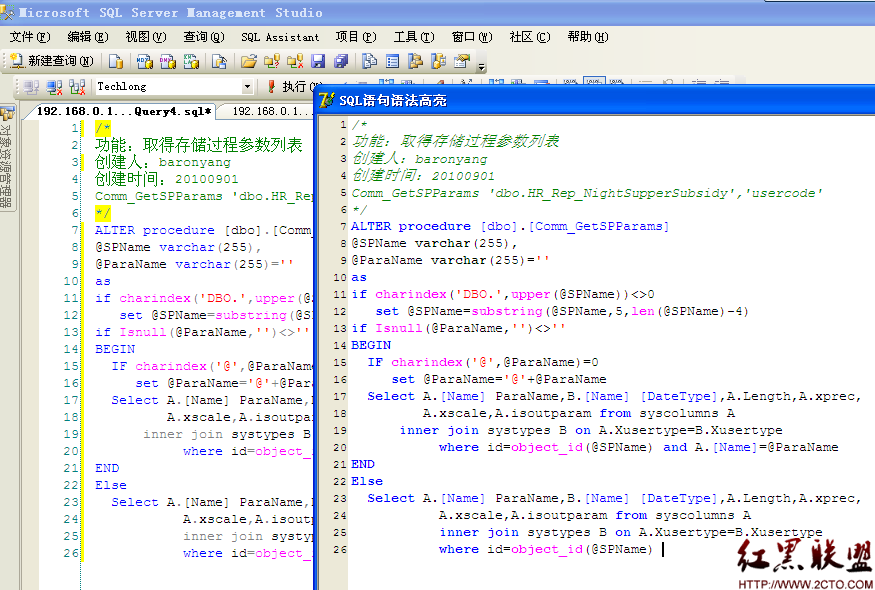875x590 pixels.
Task: Switch to the second 192.168.0.1 query tab
Action: point(268,111)
